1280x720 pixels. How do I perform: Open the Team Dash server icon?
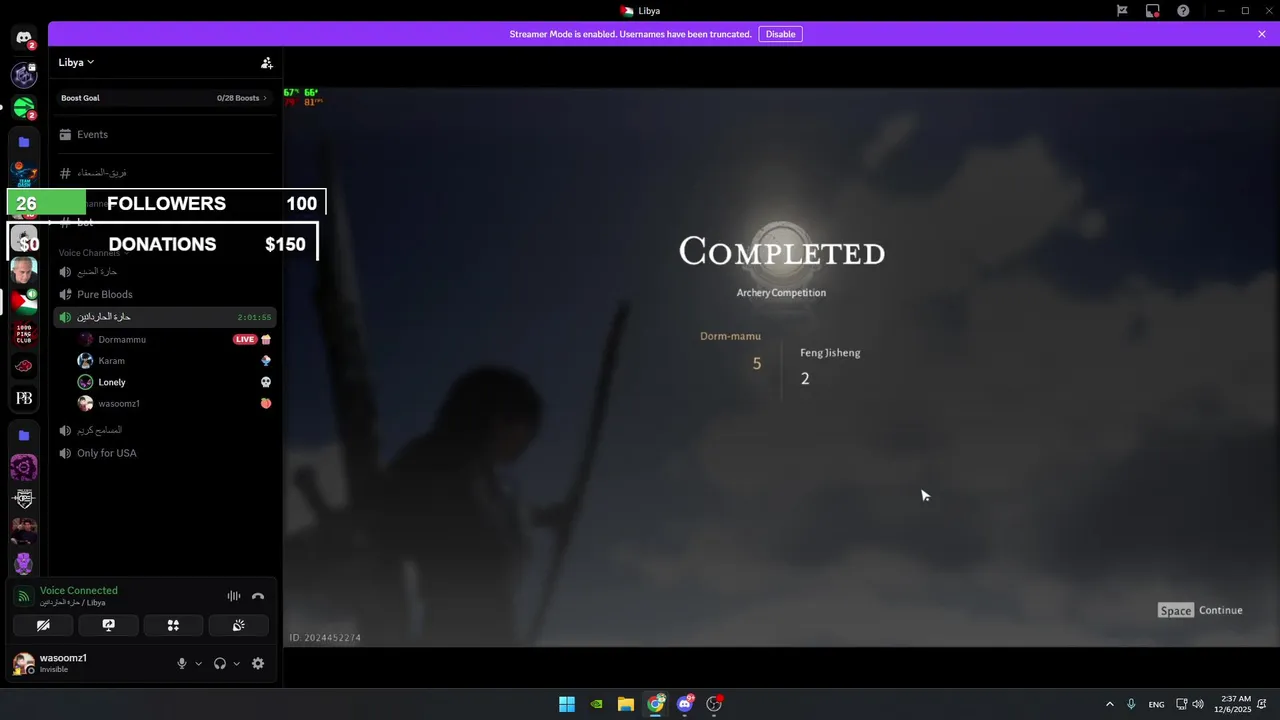24,174
